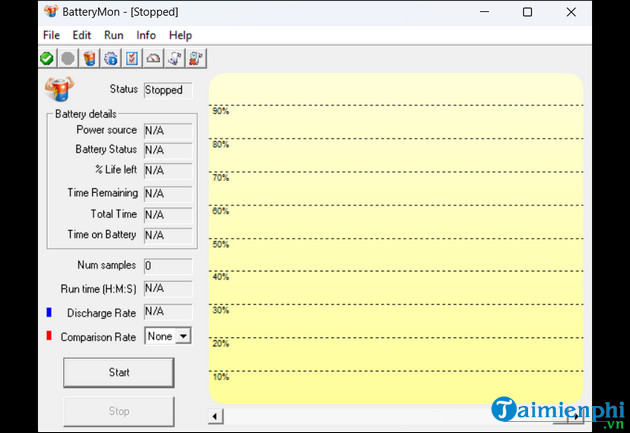Click the 50% label on the graph

coord(221,245)
